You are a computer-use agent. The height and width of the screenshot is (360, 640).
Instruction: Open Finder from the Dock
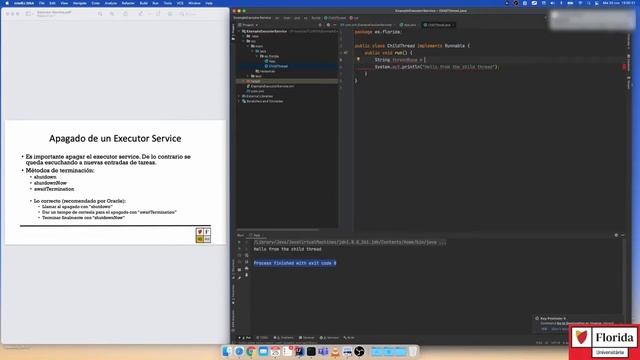[x=226, y=351]
